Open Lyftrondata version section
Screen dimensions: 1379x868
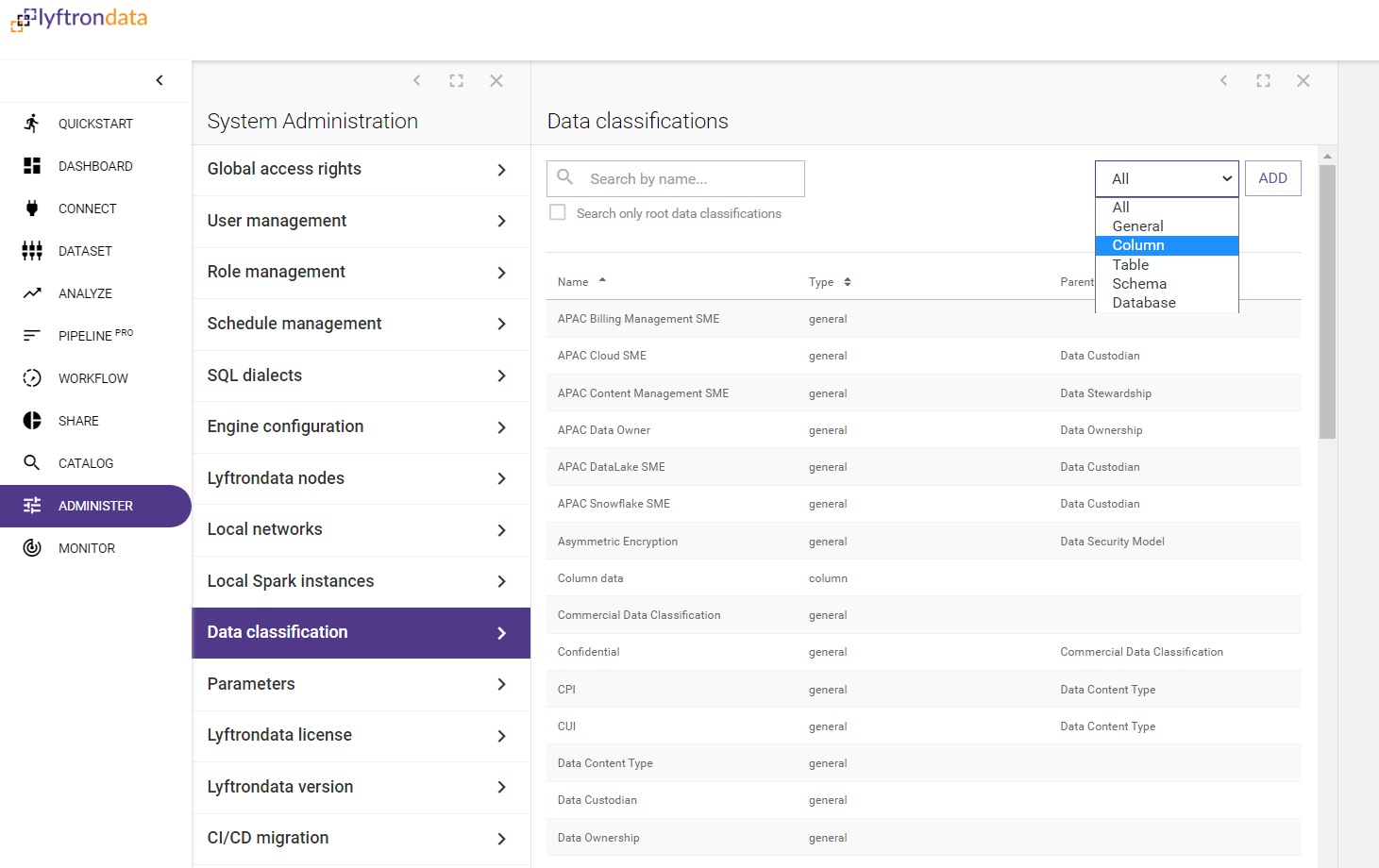(x=362, y=787)
